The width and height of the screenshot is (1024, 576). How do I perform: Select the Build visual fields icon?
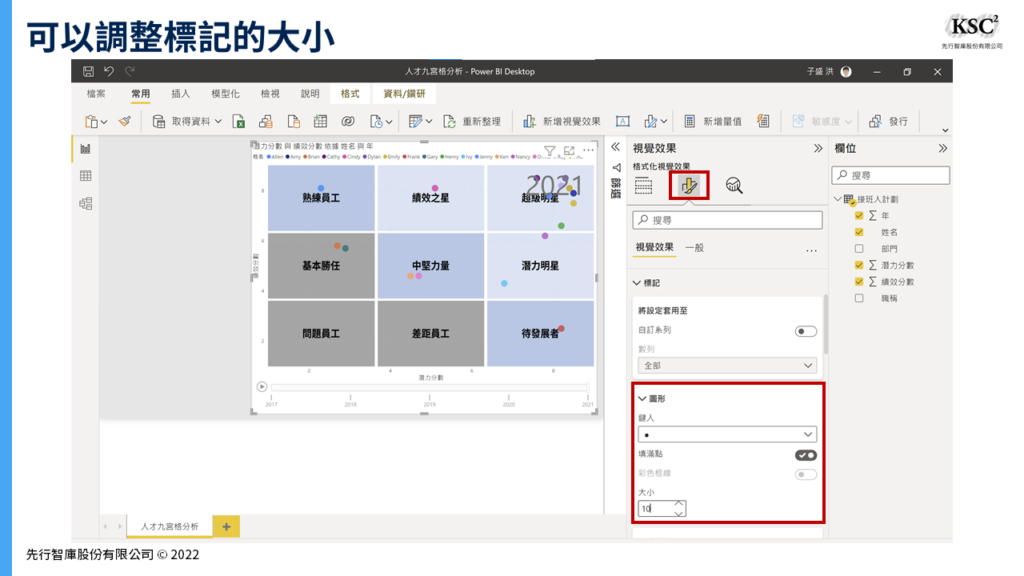pos(643,186)
